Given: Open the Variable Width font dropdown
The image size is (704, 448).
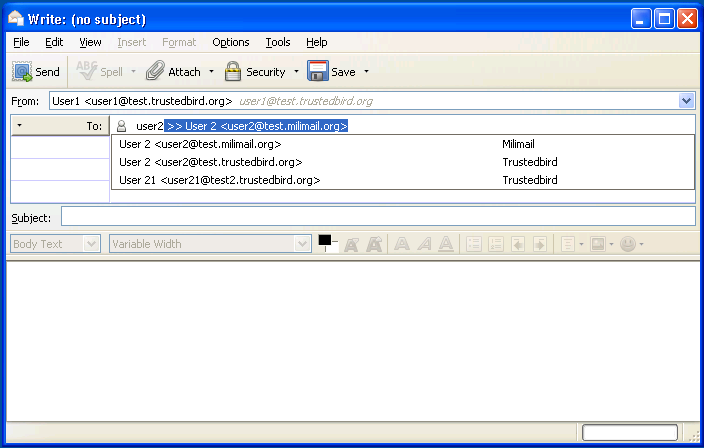Looking at the screenshot, I should click(x=210, y=244).
